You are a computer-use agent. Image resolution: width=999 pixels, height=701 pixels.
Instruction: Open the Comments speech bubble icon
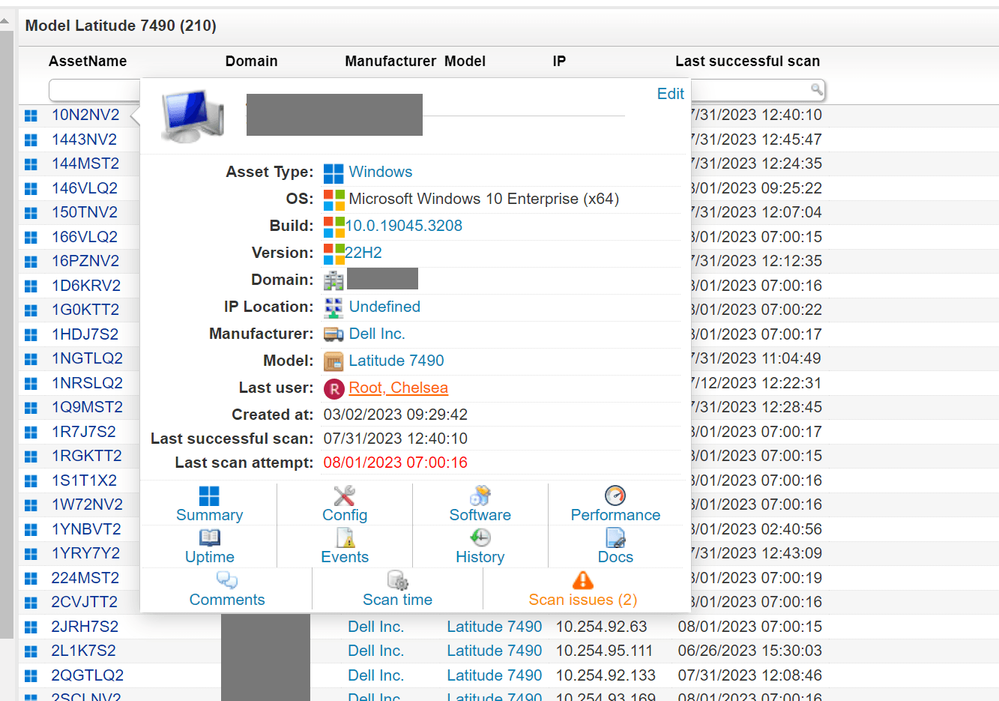pos(227,581)
